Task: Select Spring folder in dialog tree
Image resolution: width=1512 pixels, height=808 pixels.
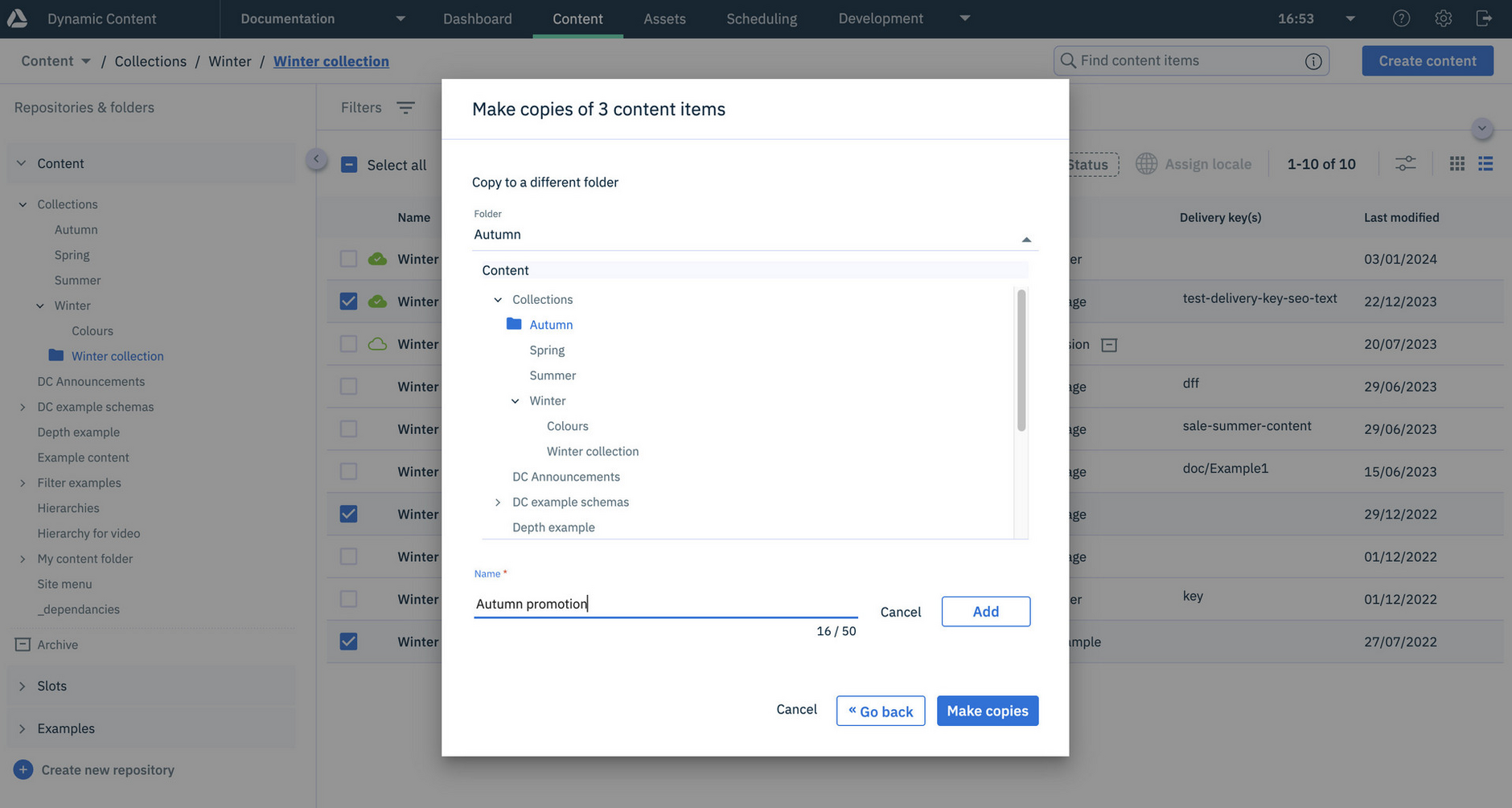Action: [x=547, y=350]
